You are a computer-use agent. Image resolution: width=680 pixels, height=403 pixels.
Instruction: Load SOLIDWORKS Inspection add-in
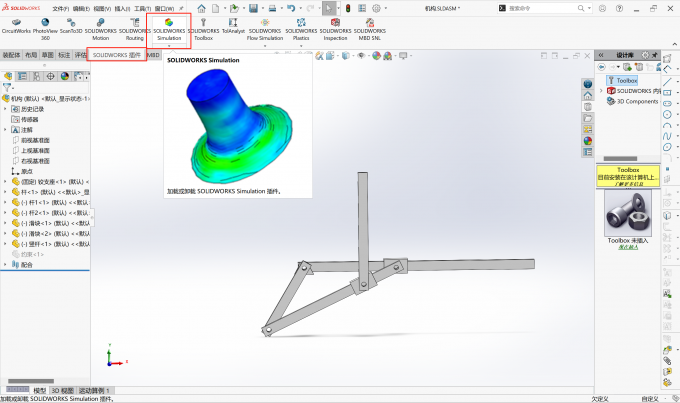335,29
